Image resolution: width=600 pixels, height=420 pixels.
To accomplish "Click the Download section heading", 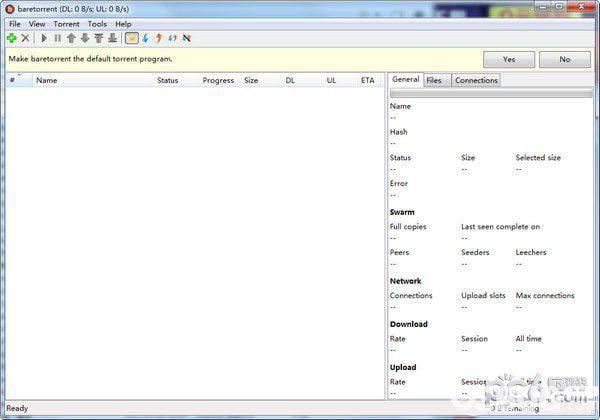I will coord(409,324).
